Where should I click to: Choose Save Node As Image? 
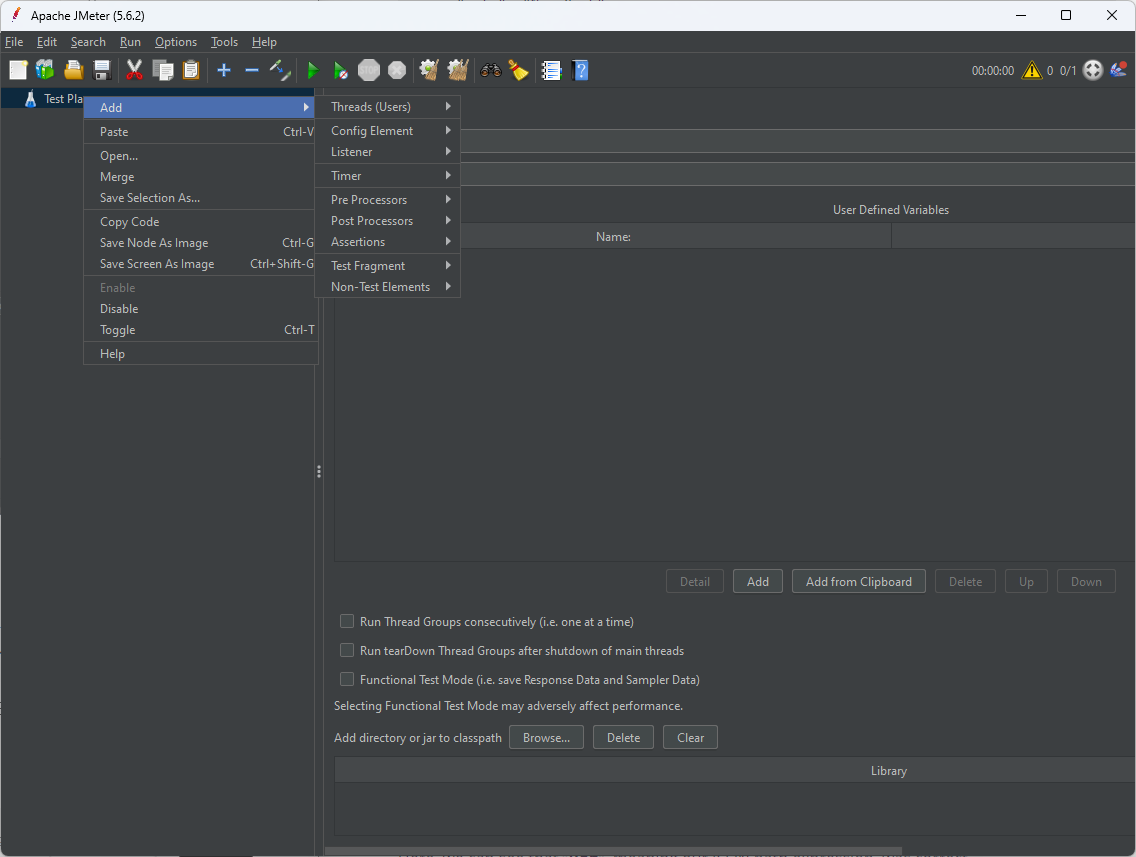(200, 243)
